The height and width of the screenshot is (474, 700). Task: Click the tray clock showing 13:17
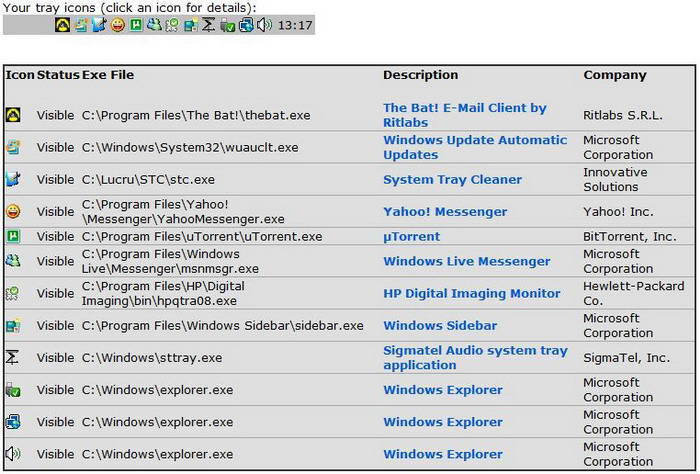tap(295, 25)
